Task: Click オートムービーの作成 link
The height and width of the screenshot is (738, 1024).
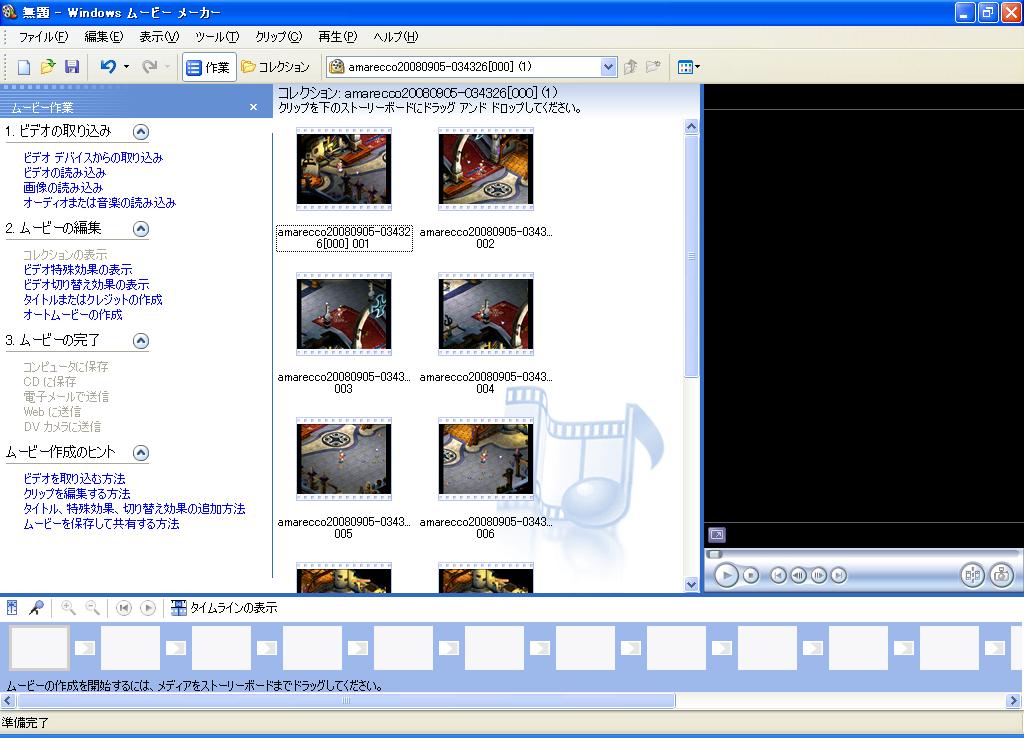Action: click(x=72, y=314)
